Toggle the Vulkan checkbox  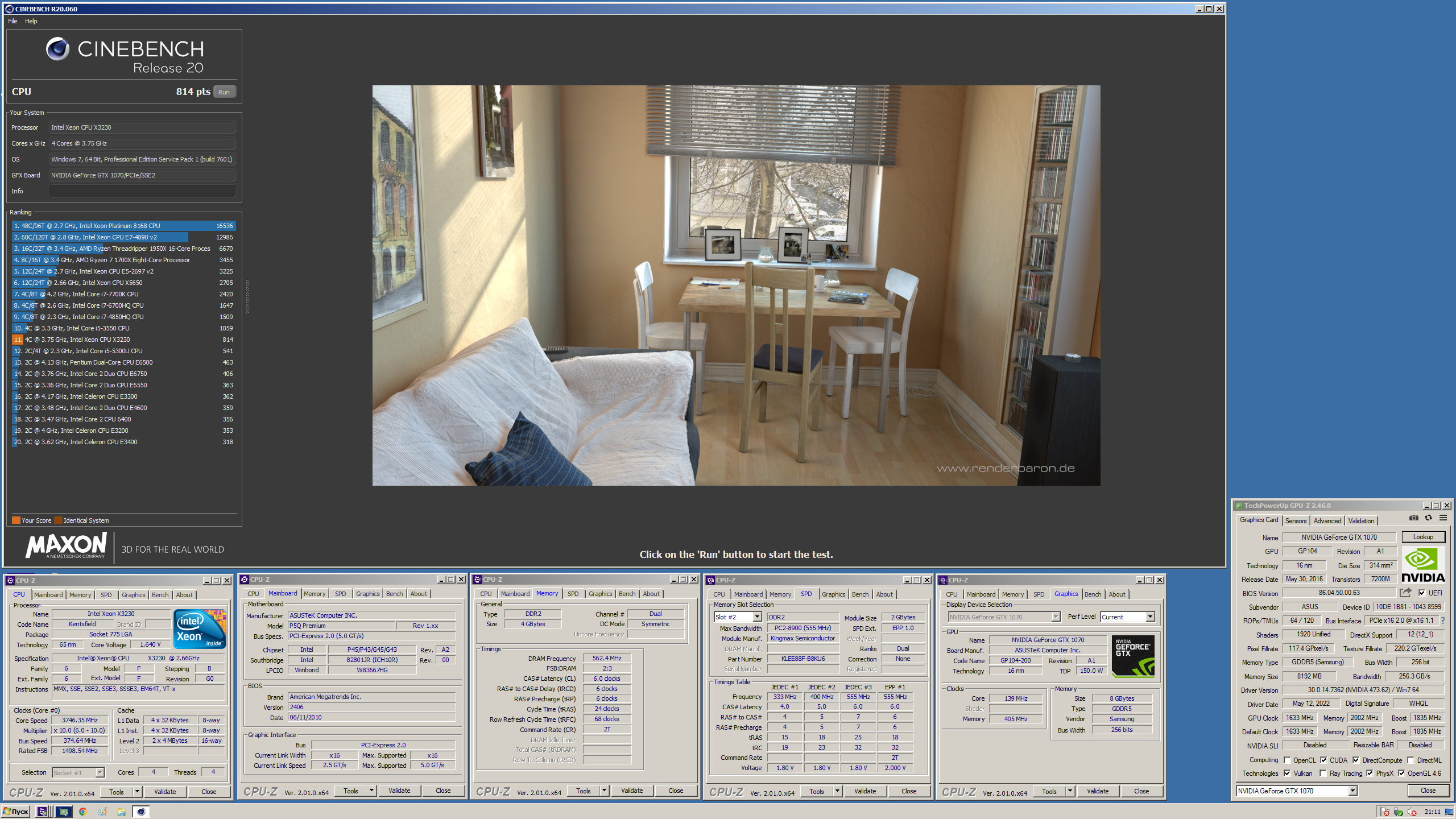click(1287, 773)
